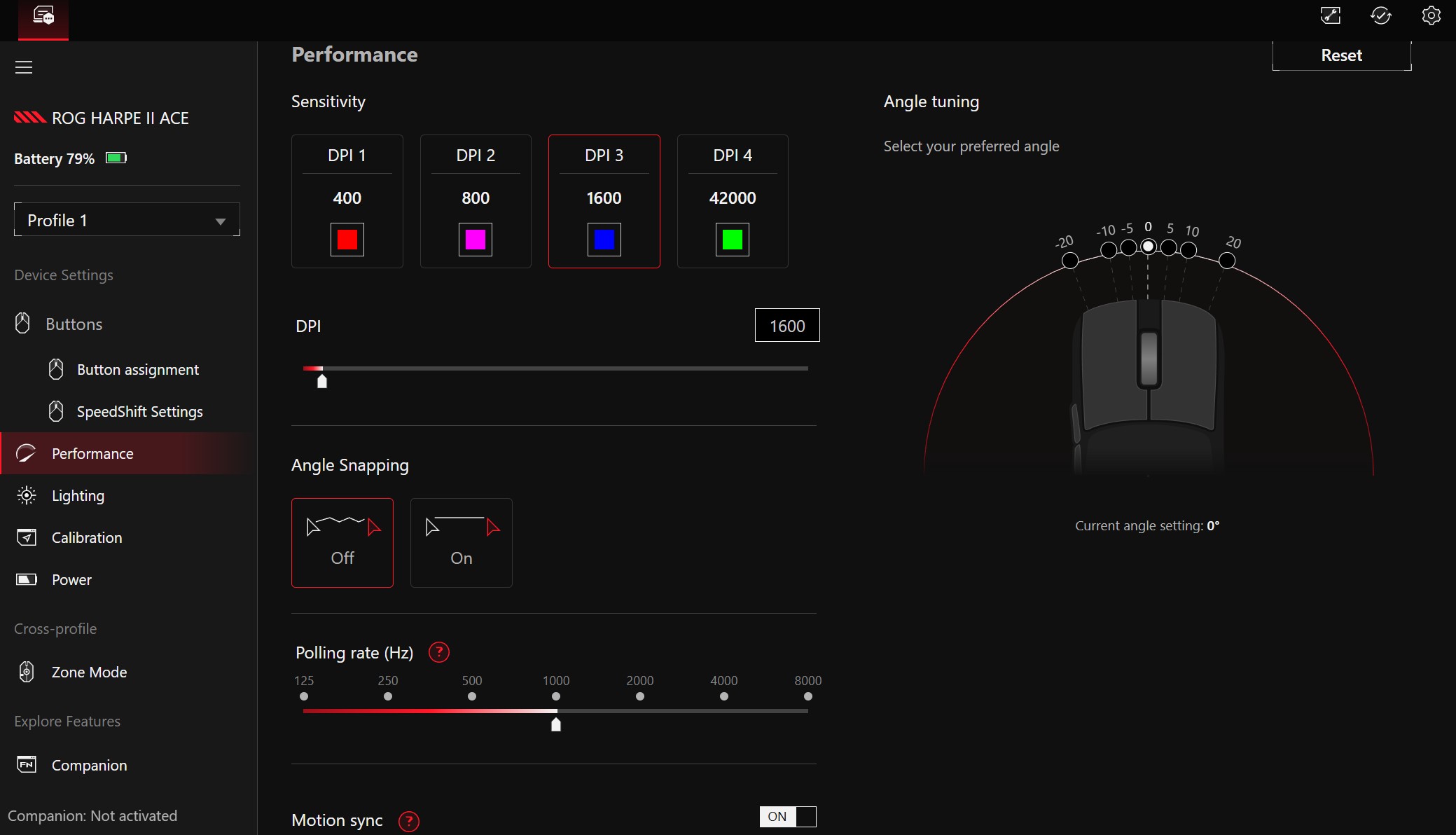Open Companion feature link
The image size is (1456, 835).
click(x=89, y=766)
